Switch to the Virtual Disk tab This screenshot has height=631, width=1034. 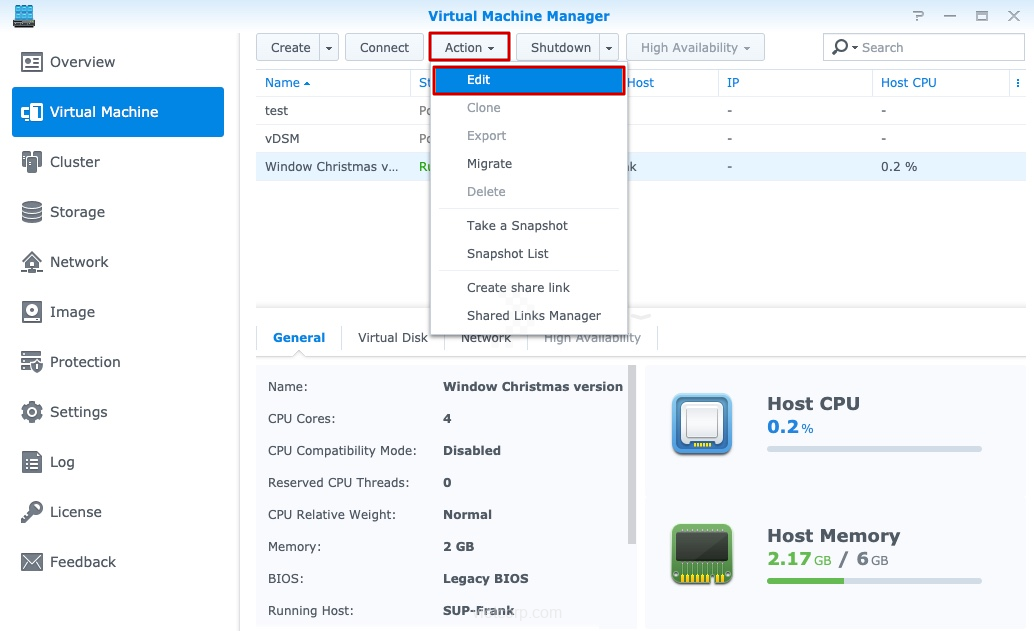point(393,338)
